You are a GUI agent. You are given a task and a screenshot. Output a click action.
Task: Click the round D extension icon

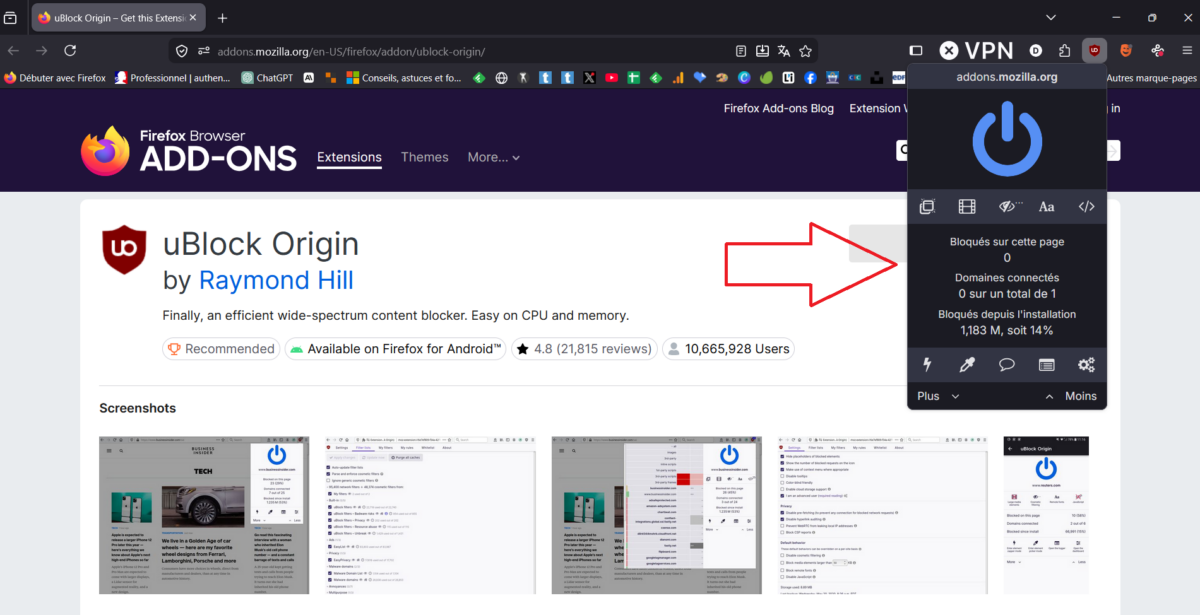pyautogui.click(x=1035, y=50)
